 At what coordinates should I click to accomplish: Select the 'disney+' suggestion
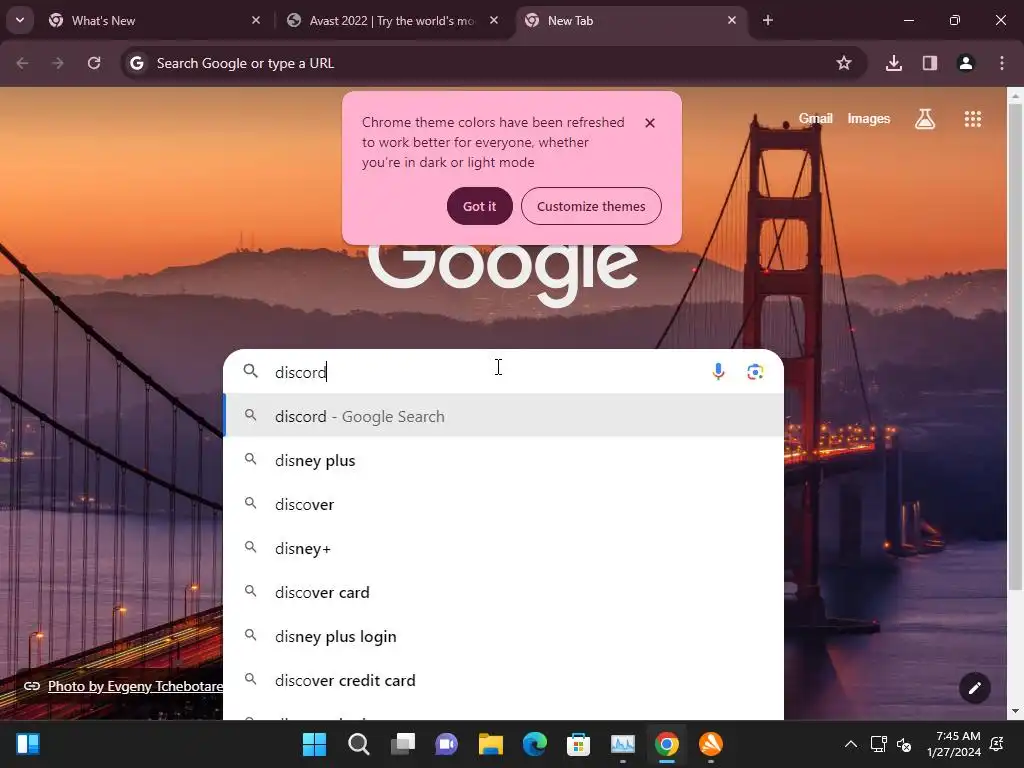point(504,549)
